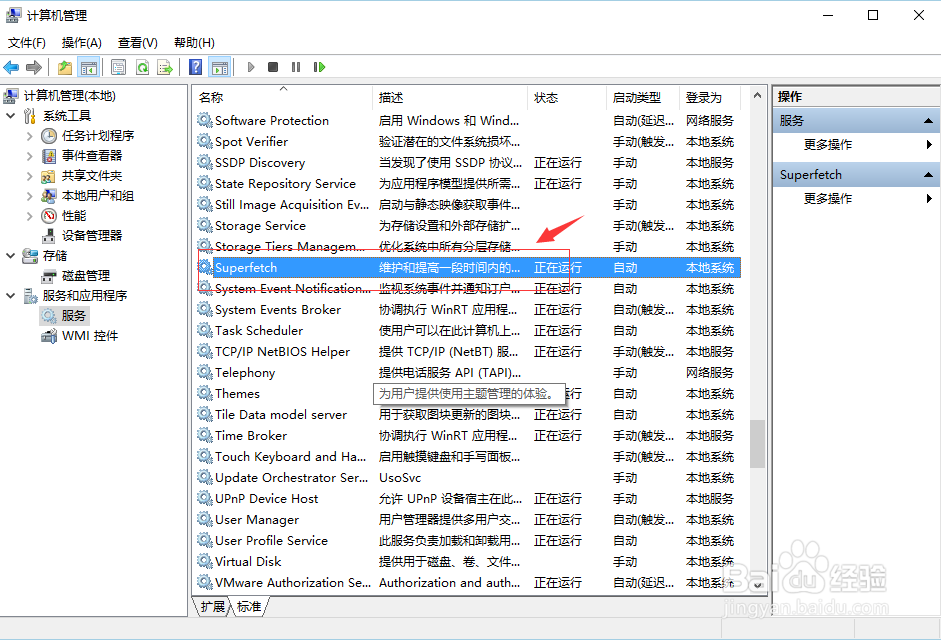Click the 设备管理器 entry
Image resolution: width=941 pixels, height=640 pixels.
[92, 235]
